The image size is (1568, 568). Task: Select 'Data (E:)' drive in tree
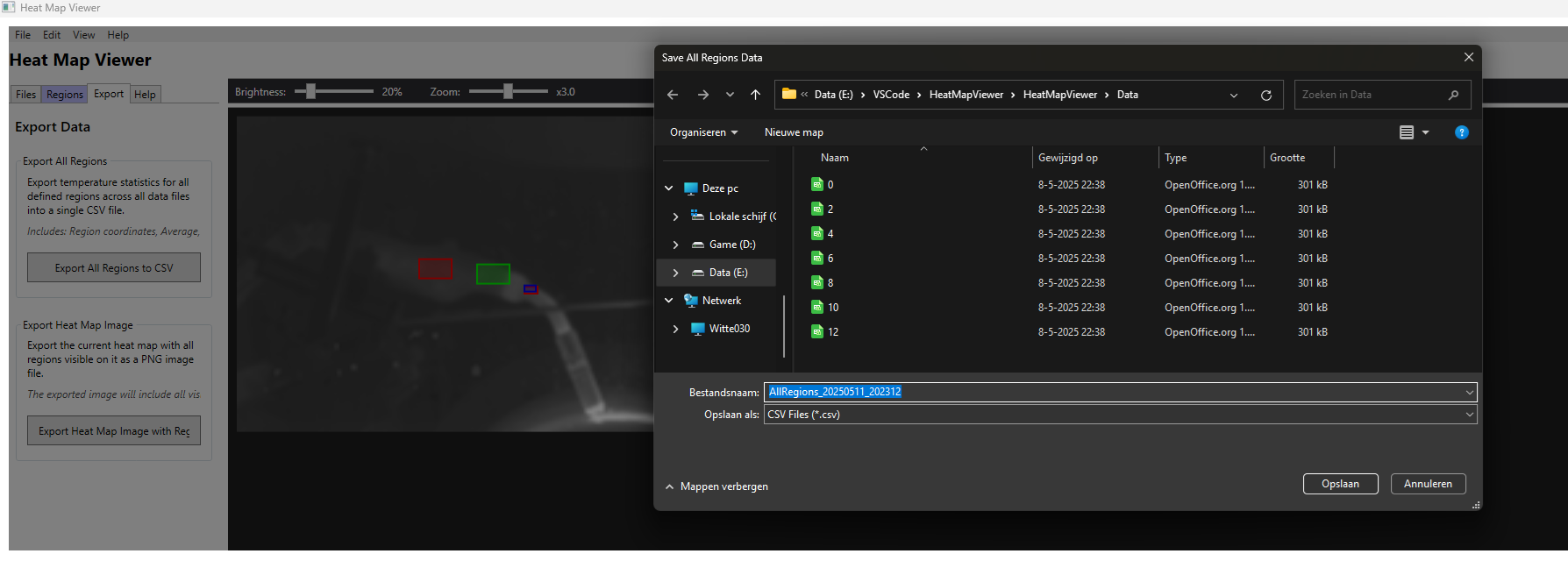(x=729, y=273)
